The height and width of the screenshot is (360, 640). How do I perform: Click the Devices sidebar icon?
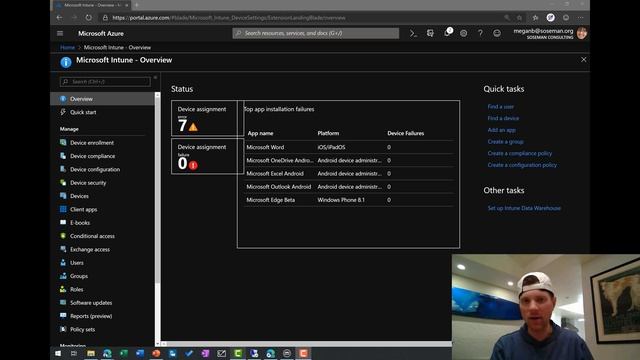click(63, 196)
